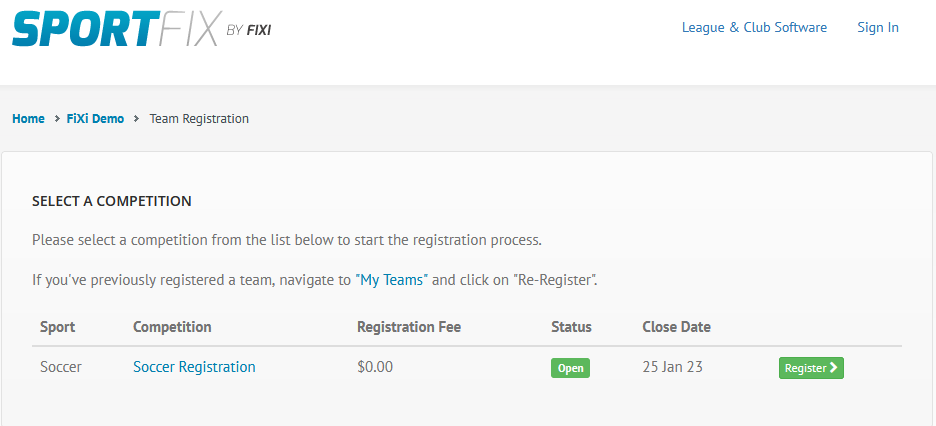The width and height of the screenshot is (936, 426).
Task: Navigate to Home breadcrumb
Action: pyautogui.click(x=28, y=119)
